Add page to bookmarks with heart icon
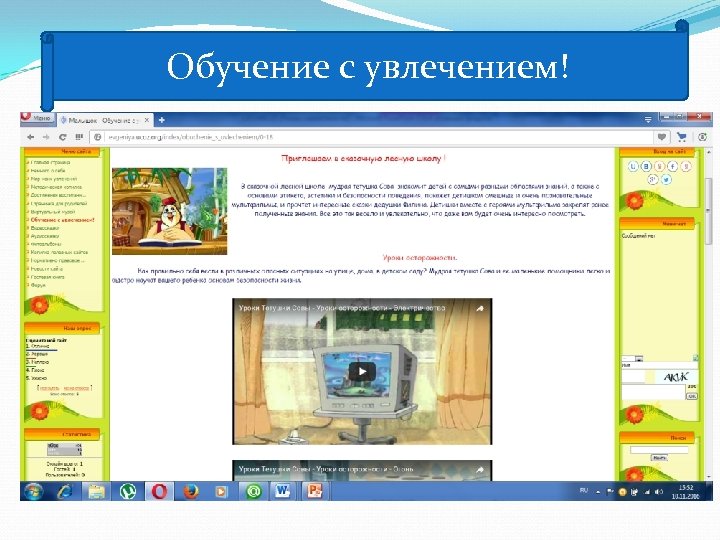This screenshot has width=720, height=540. point(661,137)
